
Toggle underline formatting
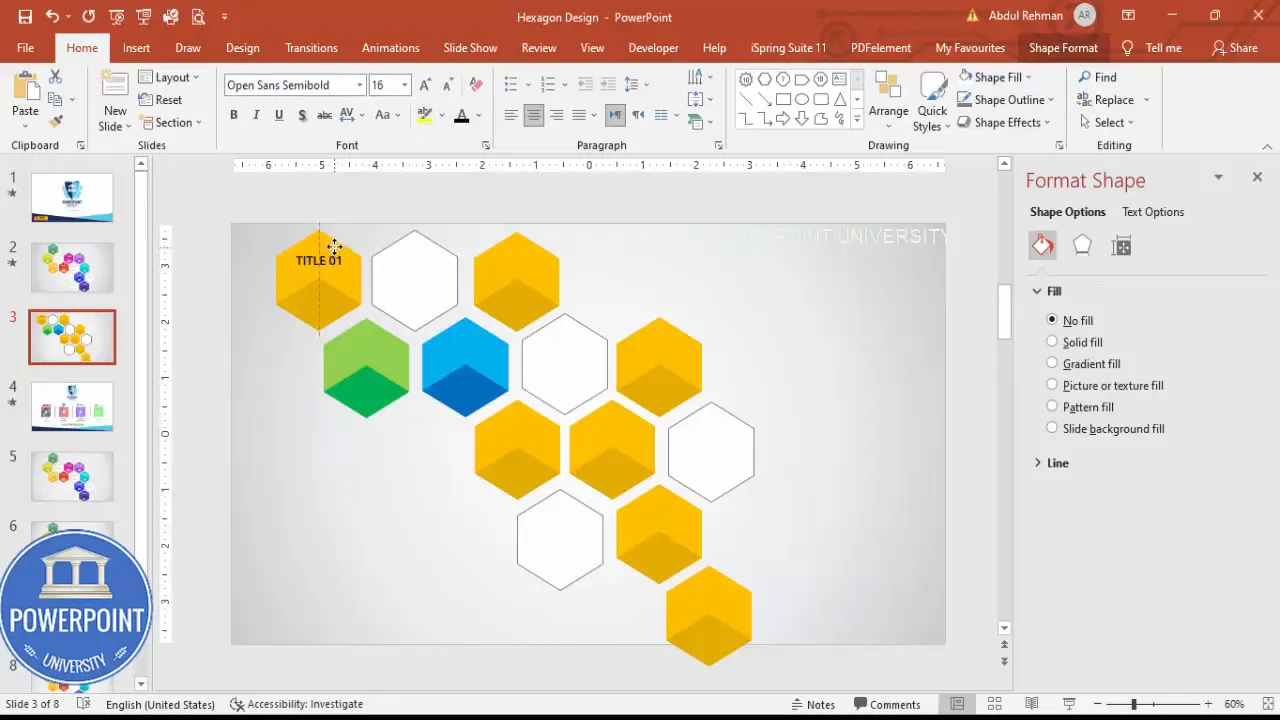click(x=279, y=115)
